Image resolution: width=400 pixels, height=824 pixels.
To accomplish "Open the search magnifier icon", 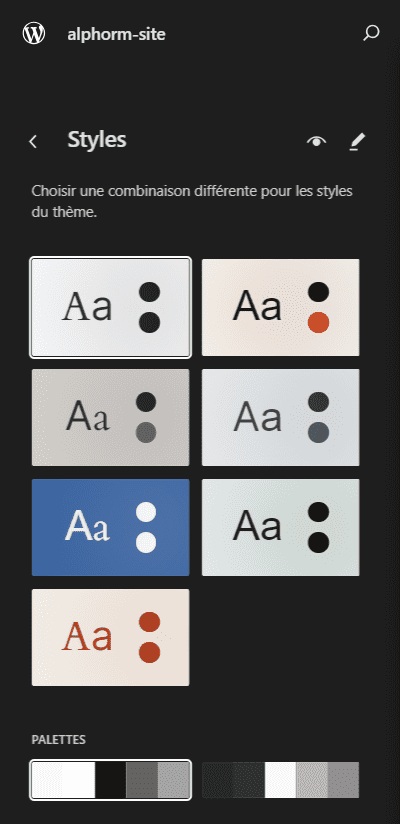I will (x=371, y=34).
